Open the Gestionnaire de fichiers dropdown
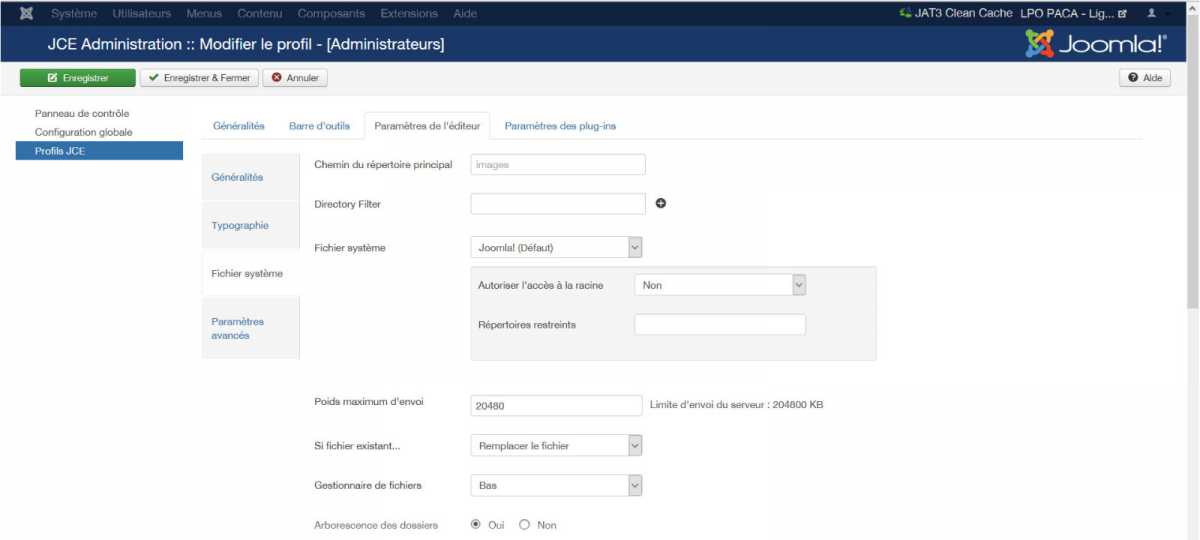1200x540 pixels. tap(556, 485)
